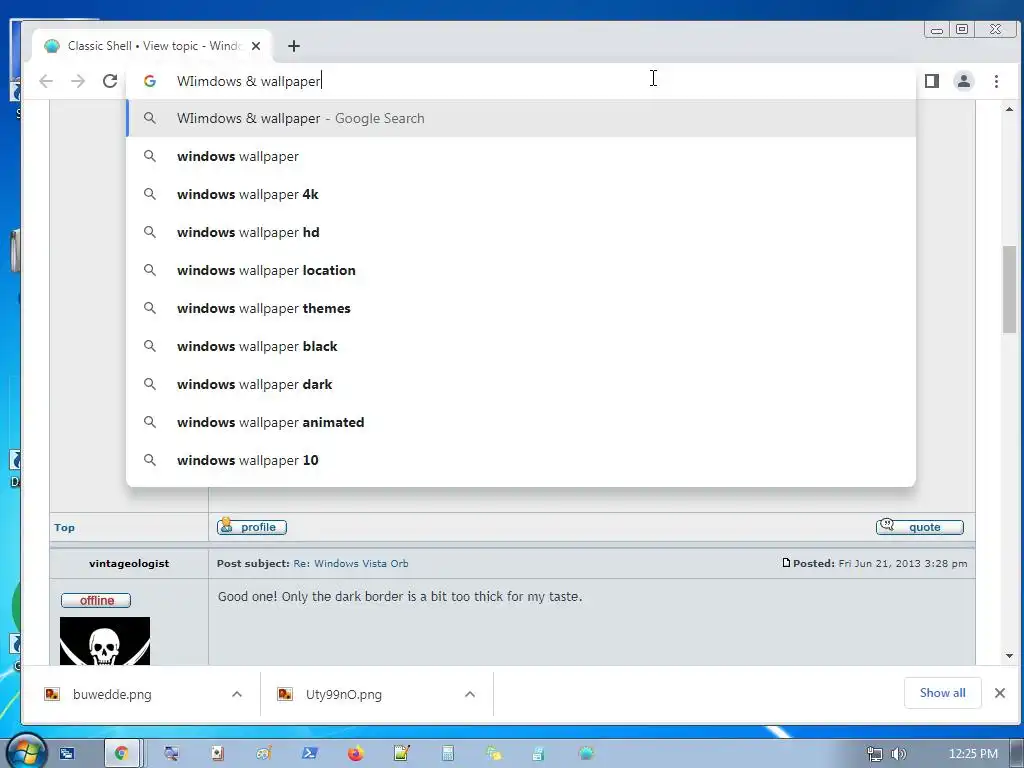Switch to Classic Shell View topic tab

[x=152, y=46]
